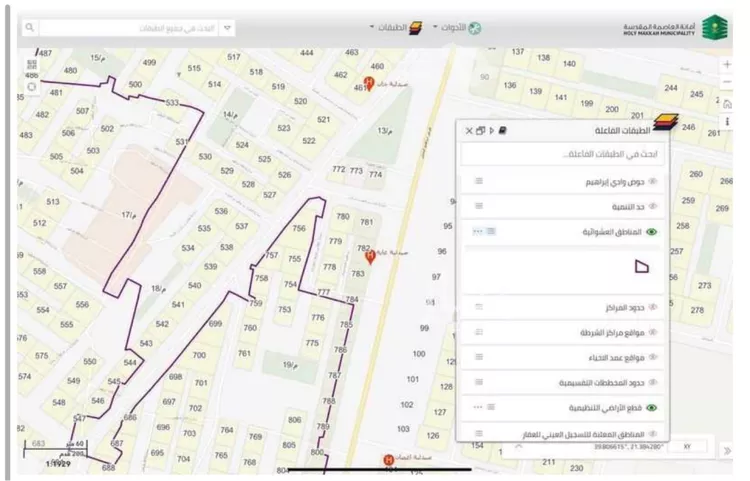Click the stacked layers icon at the panel corner
750x481 pixels.
pos(666,122)
